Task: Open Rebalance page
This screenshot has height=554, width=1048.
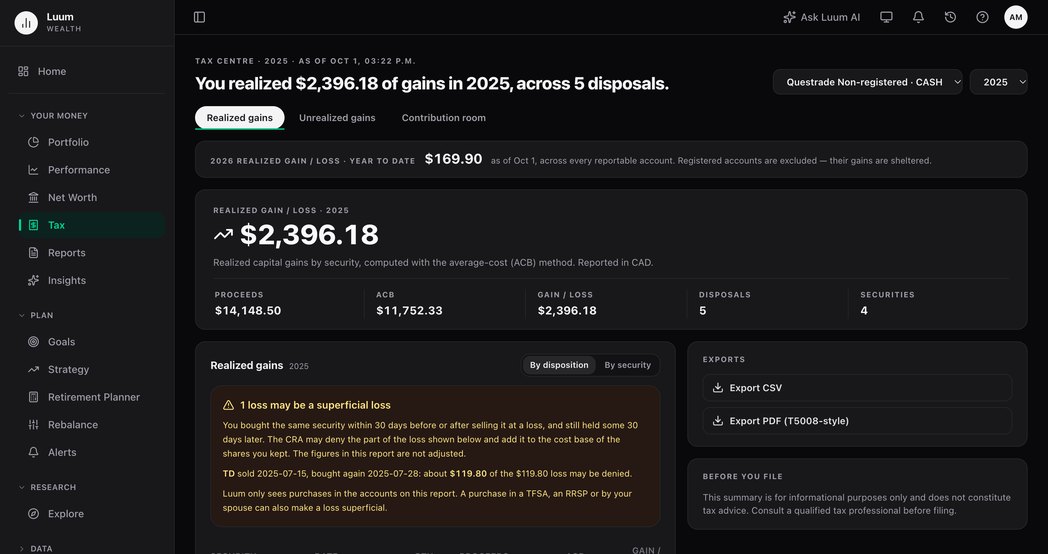Action: (91, 425)
